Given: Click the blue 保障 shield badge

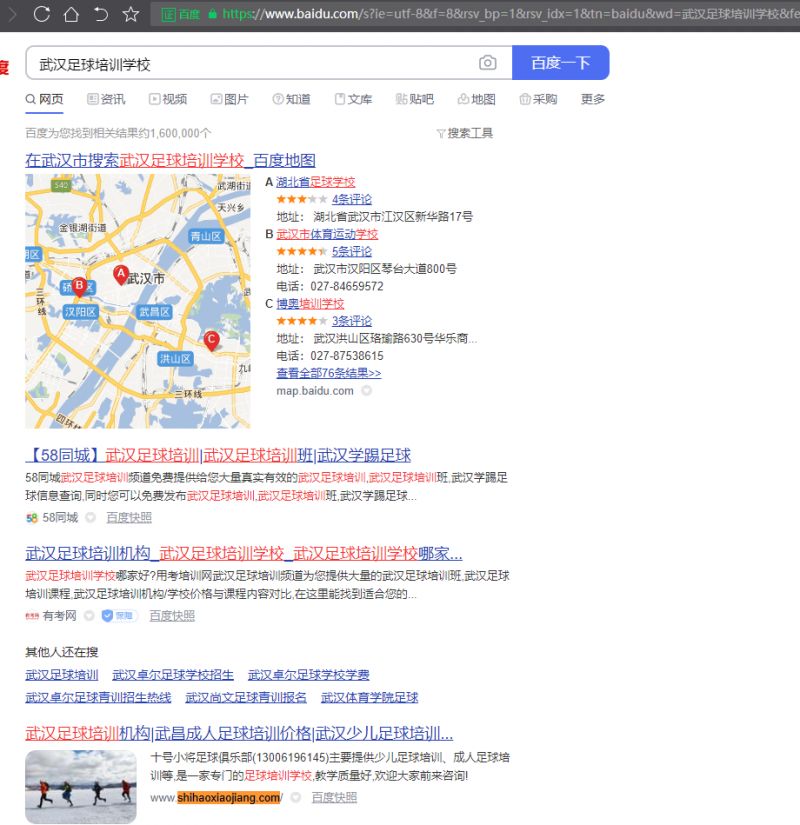Looking at the screenshot, I should pyautogui.click(x=119, y=615).
